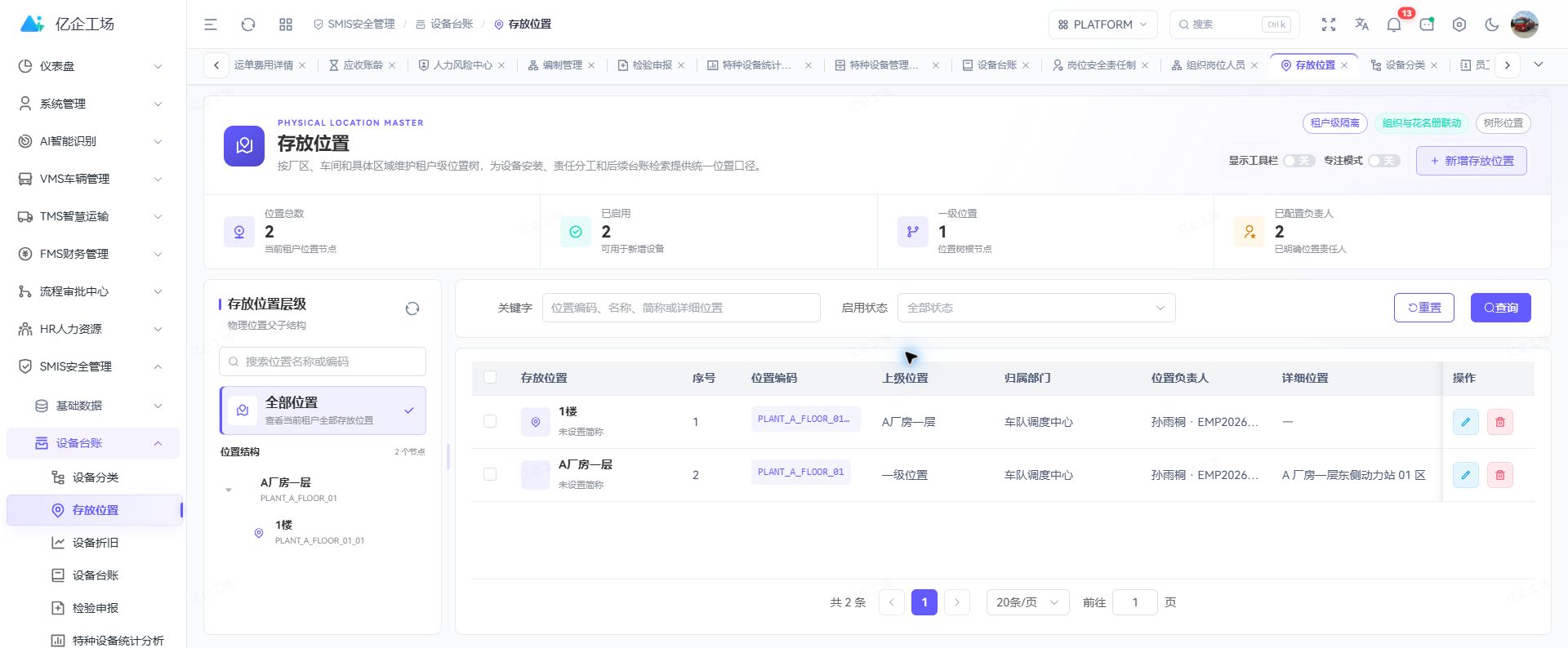This screenshot has width=1568, height=648.
Task: Check the checkbox for the A厂房一层 row
Action: pos(490,474)
